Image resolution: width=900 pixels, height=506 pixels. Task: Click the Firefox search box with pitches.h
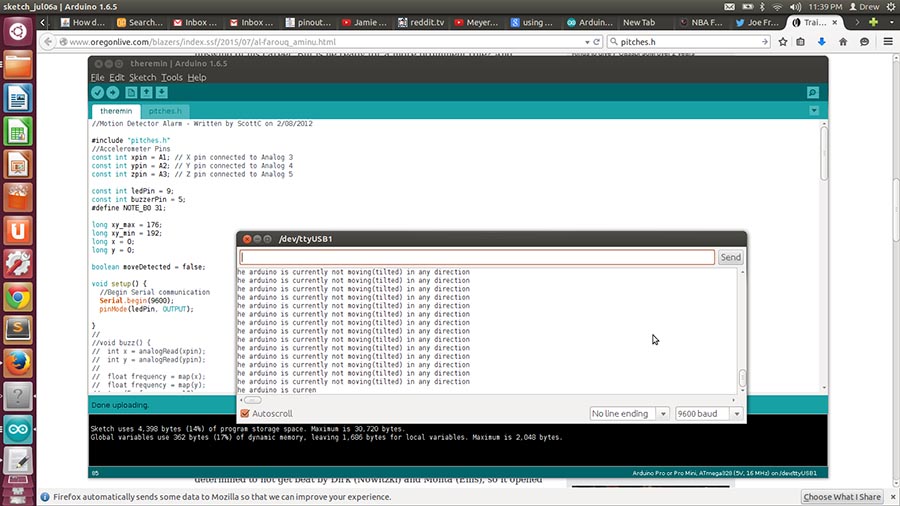[x=689, y=42]
